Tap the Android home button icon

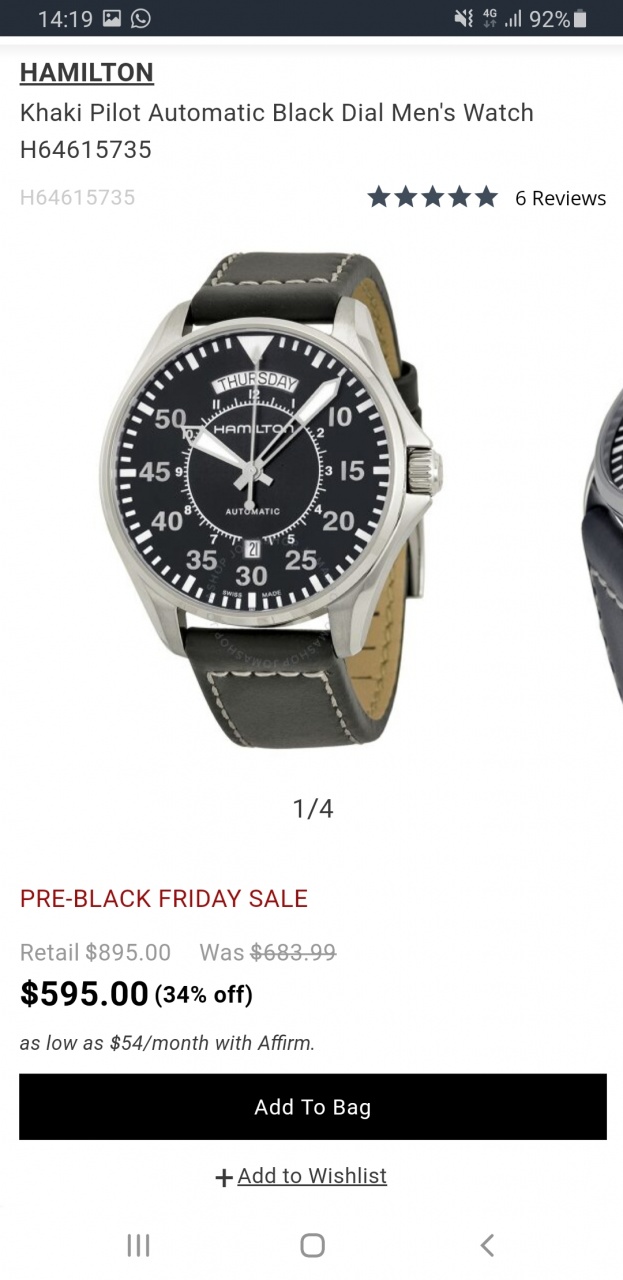[312, 1245]
